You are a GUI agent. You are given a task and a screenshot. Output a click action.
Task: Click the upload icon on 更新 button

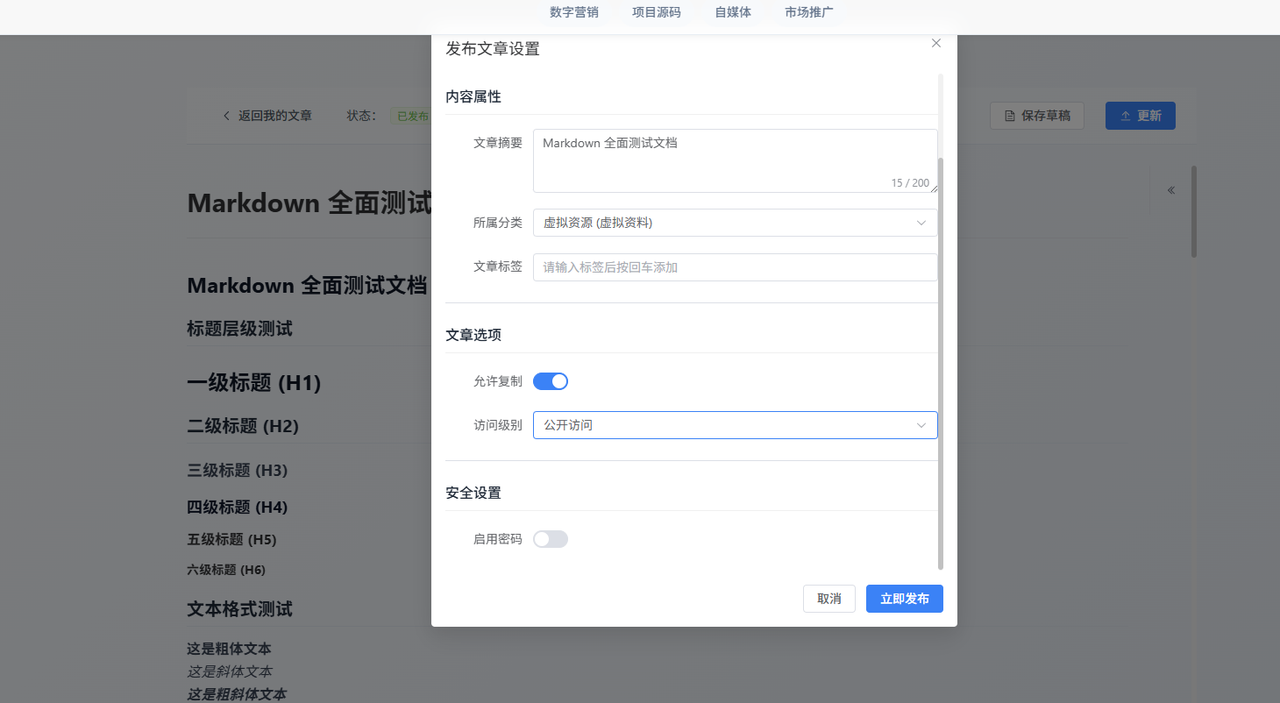tap(1125, 116)
